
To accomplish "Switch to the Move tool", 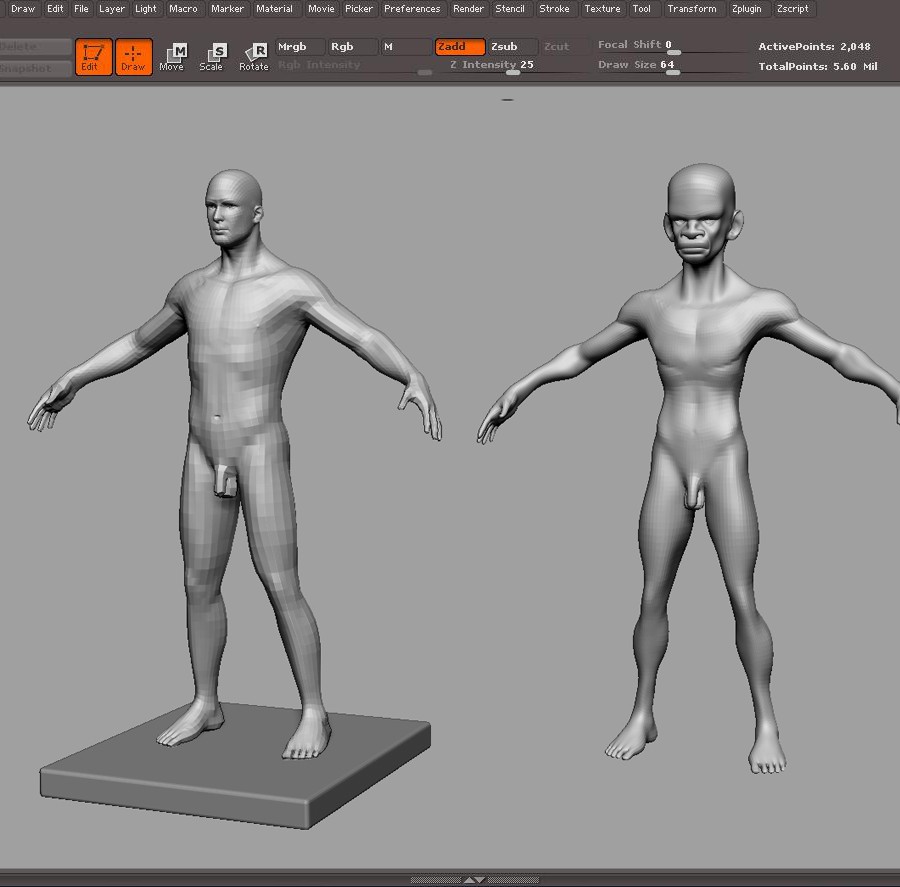I will click(x=172, y=57).
